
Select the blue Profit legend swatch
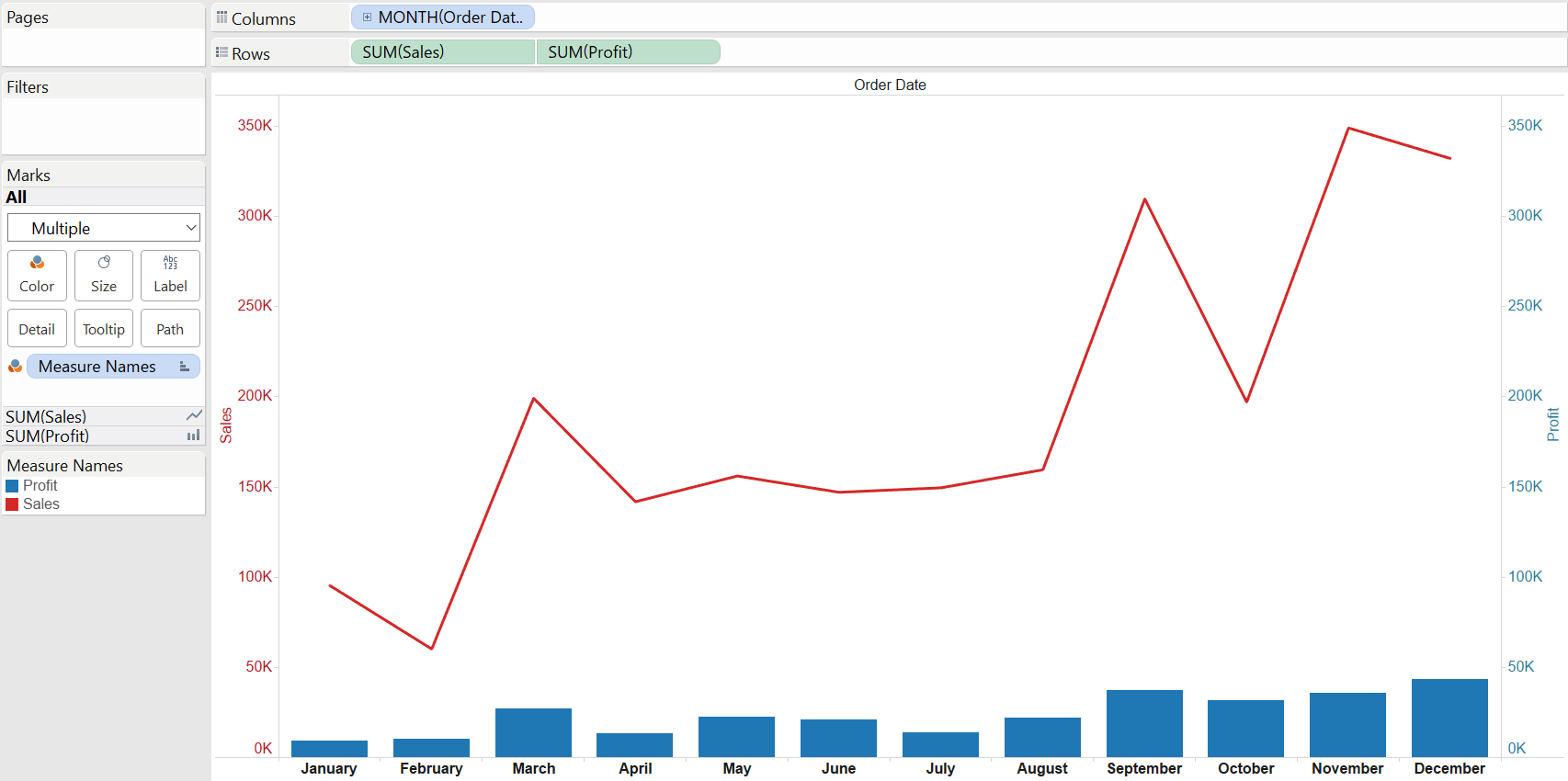[x=12, y=485]
